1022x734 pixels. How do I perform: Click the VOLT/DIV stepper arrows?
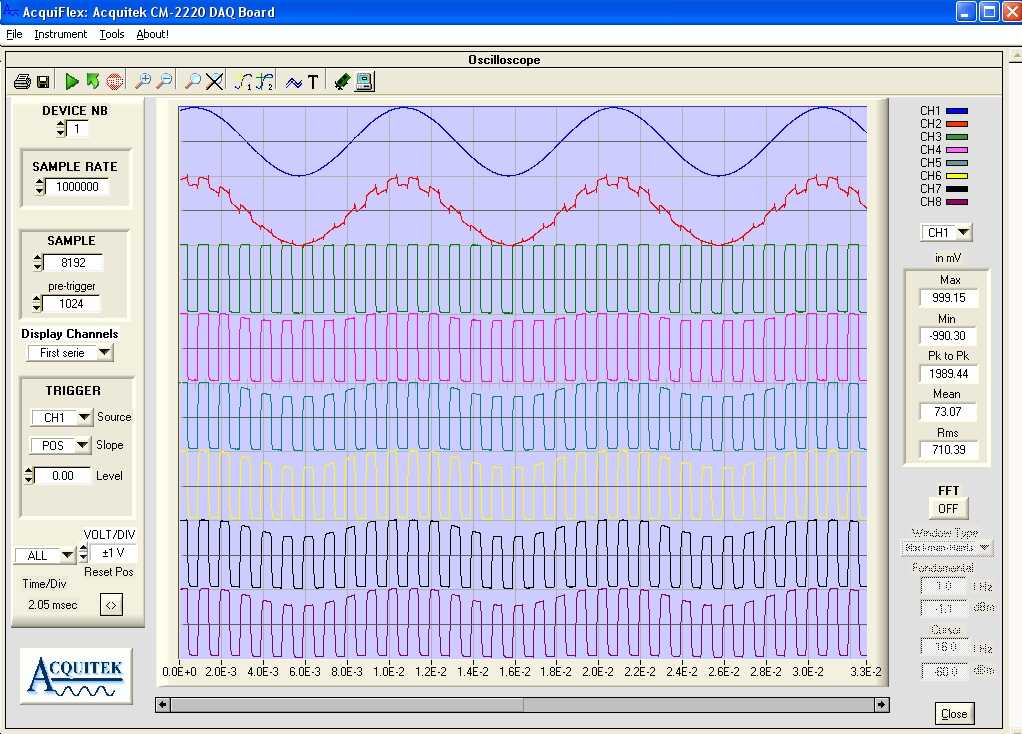tap(83, 553)
